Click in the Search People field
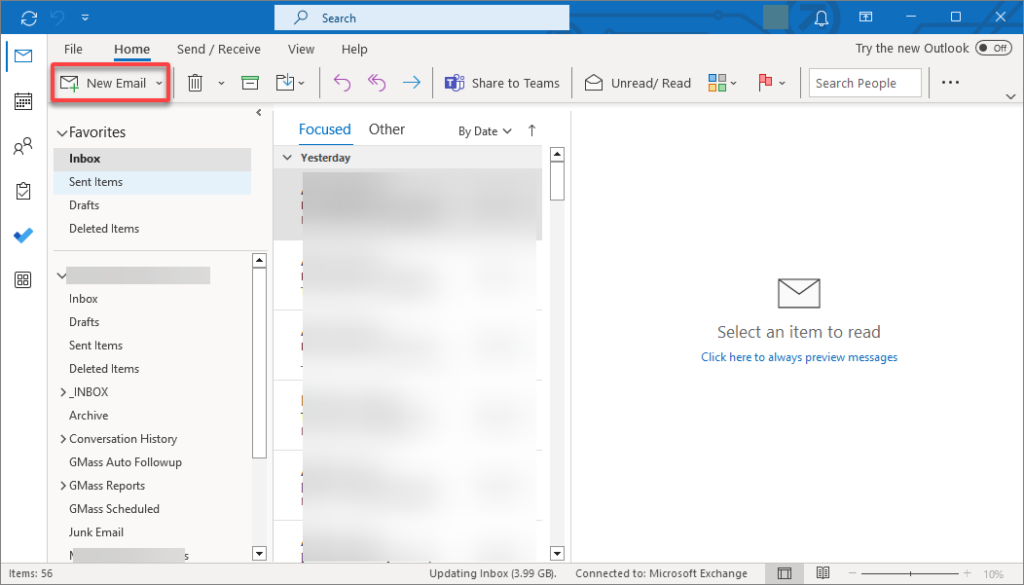The image size is (1024, 585). 864,83
